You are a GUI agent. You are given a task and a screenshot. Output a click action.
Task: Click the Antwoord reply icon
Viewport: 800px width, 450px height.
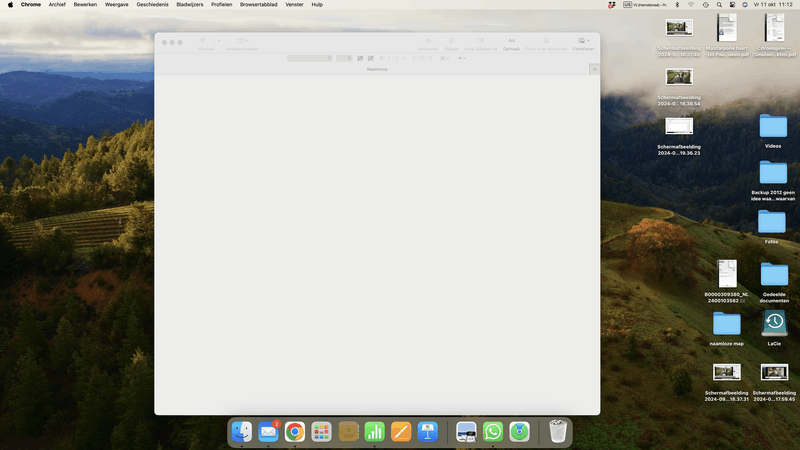click(428, 41)
